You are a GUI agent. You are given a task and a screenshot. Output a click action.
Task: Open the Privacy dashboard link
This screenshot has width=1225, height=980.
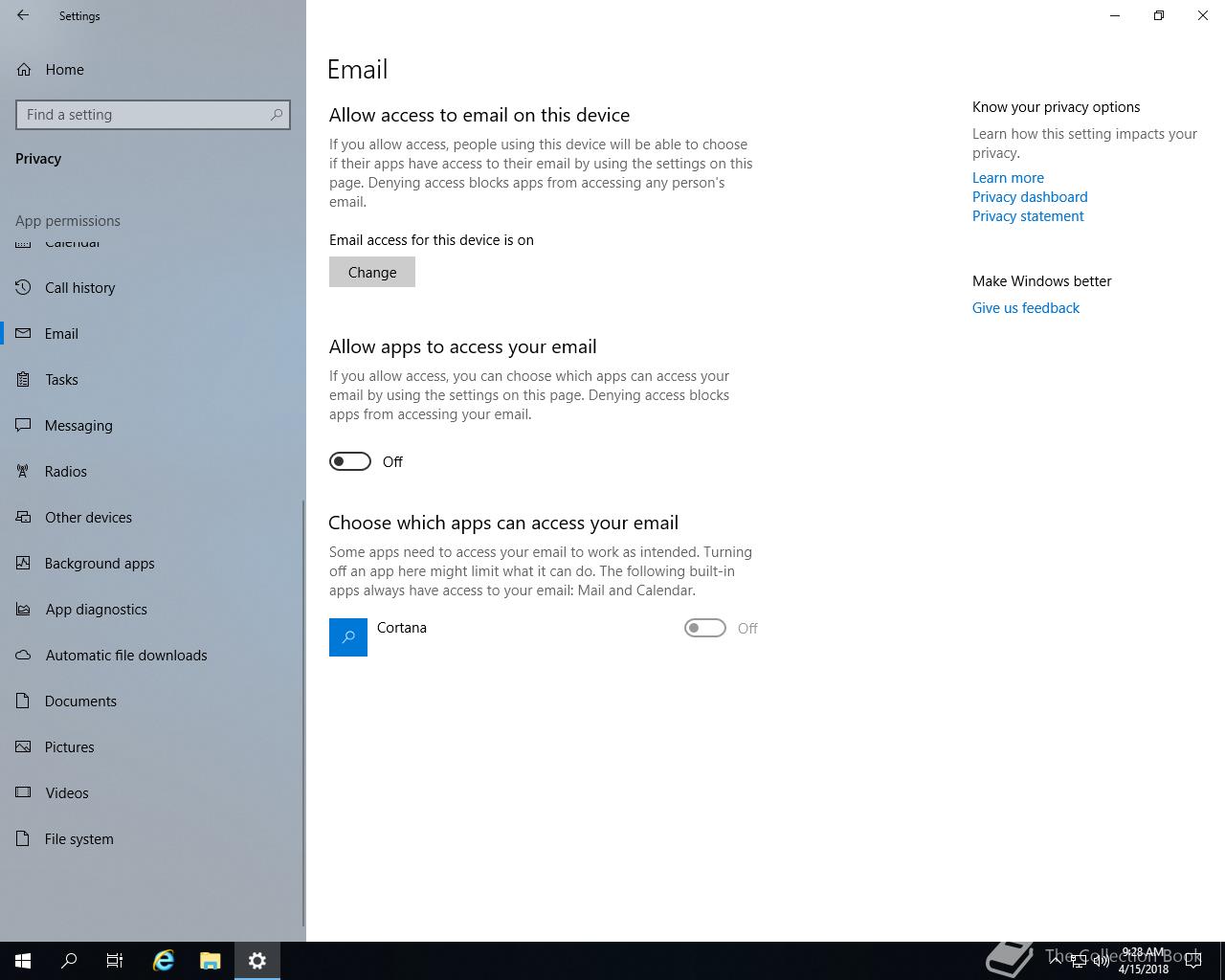(x=1030, y=196)
